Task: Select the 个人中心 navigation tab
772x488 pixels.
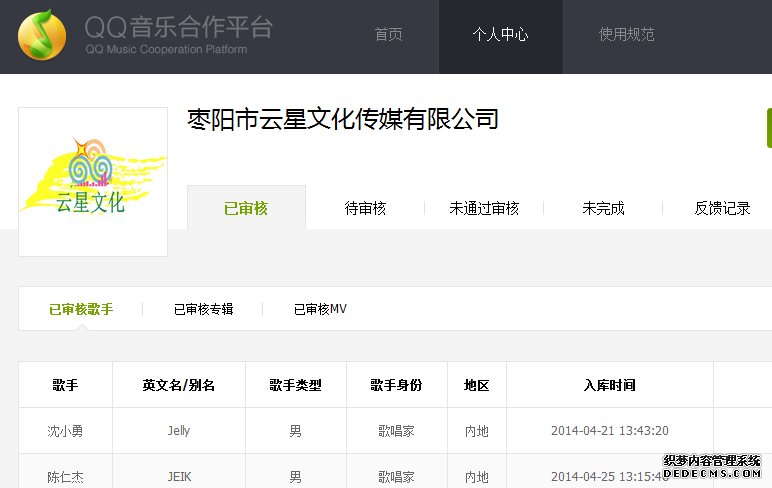Action: click(500, 35)
